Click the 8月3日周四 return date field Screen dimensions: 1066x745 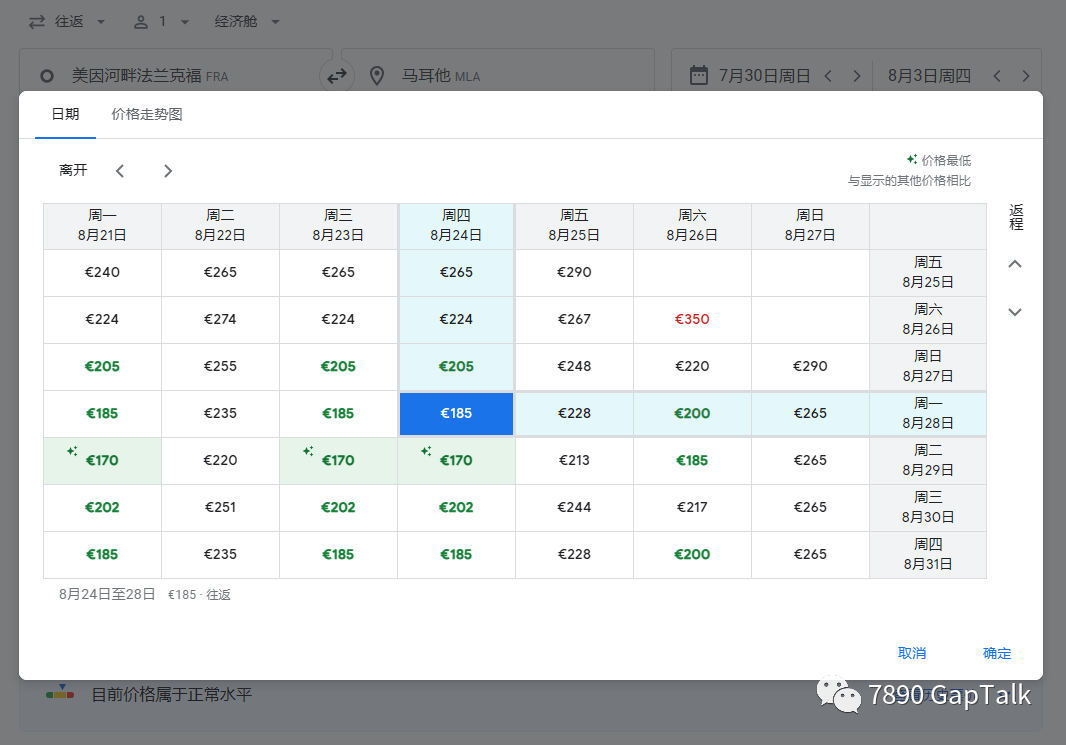(x=929, y=76)
